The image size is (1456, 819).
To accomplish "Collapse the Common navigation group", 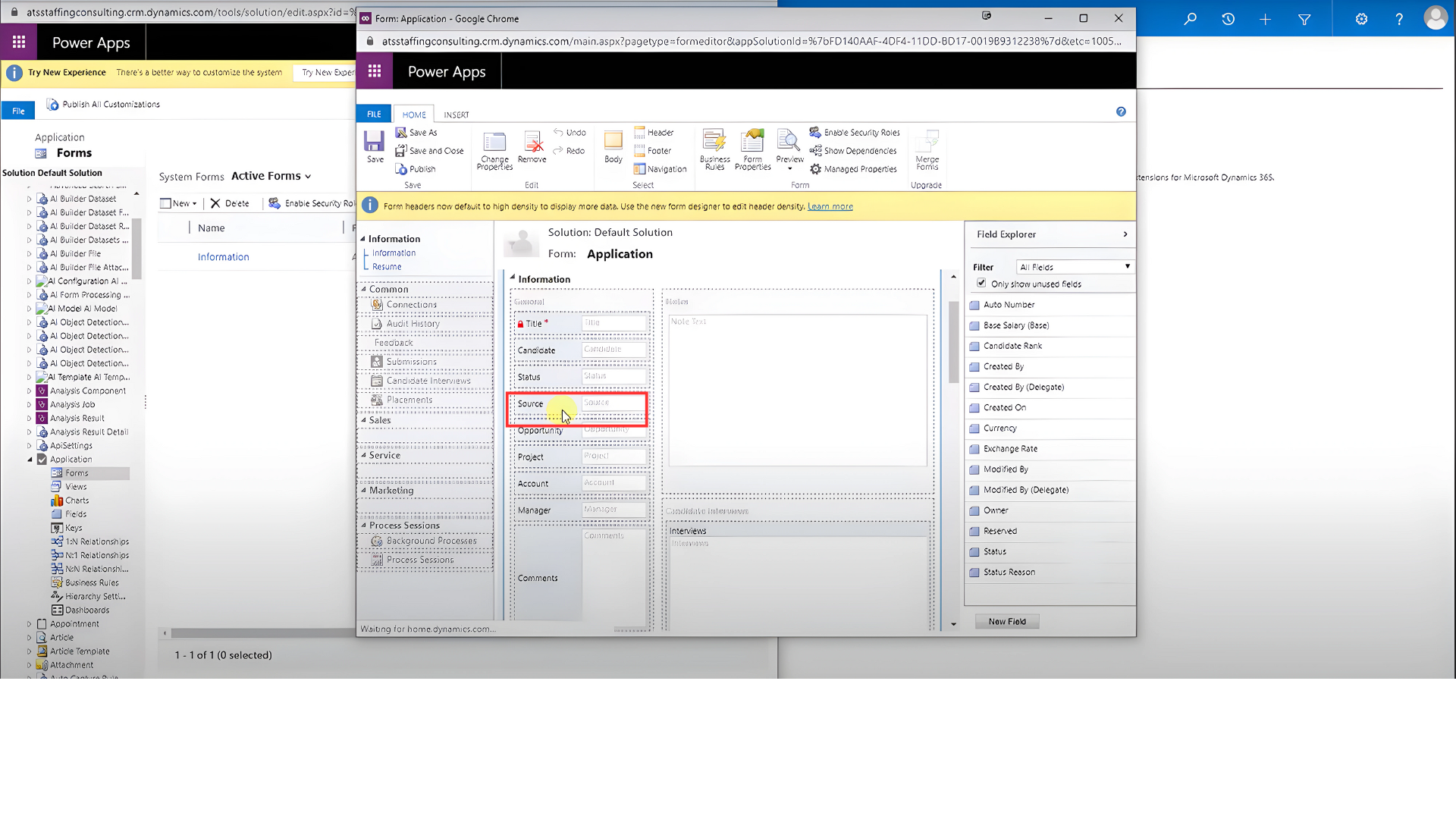I will coord(364,289).
